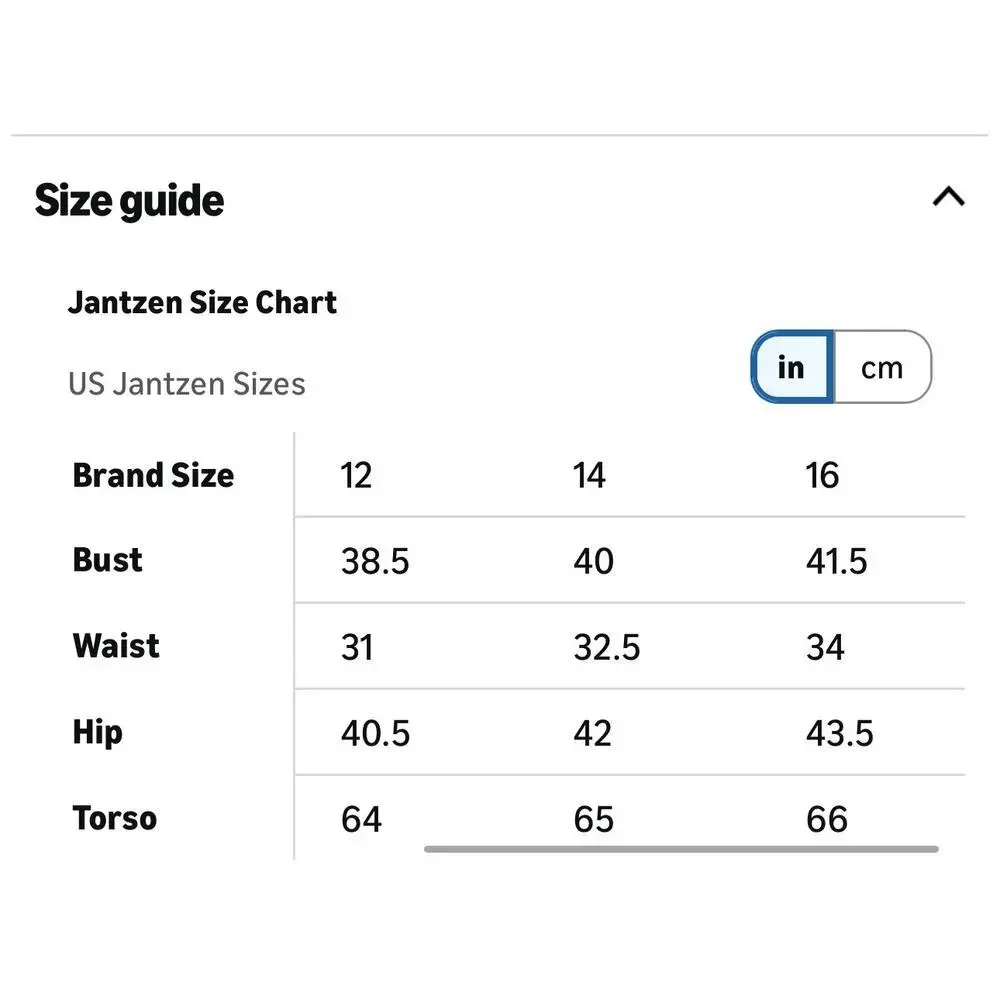This screenshot has height=1000, width=1000.
Task: Click the Brand Size row label
Action: click(x=153, y=475)
